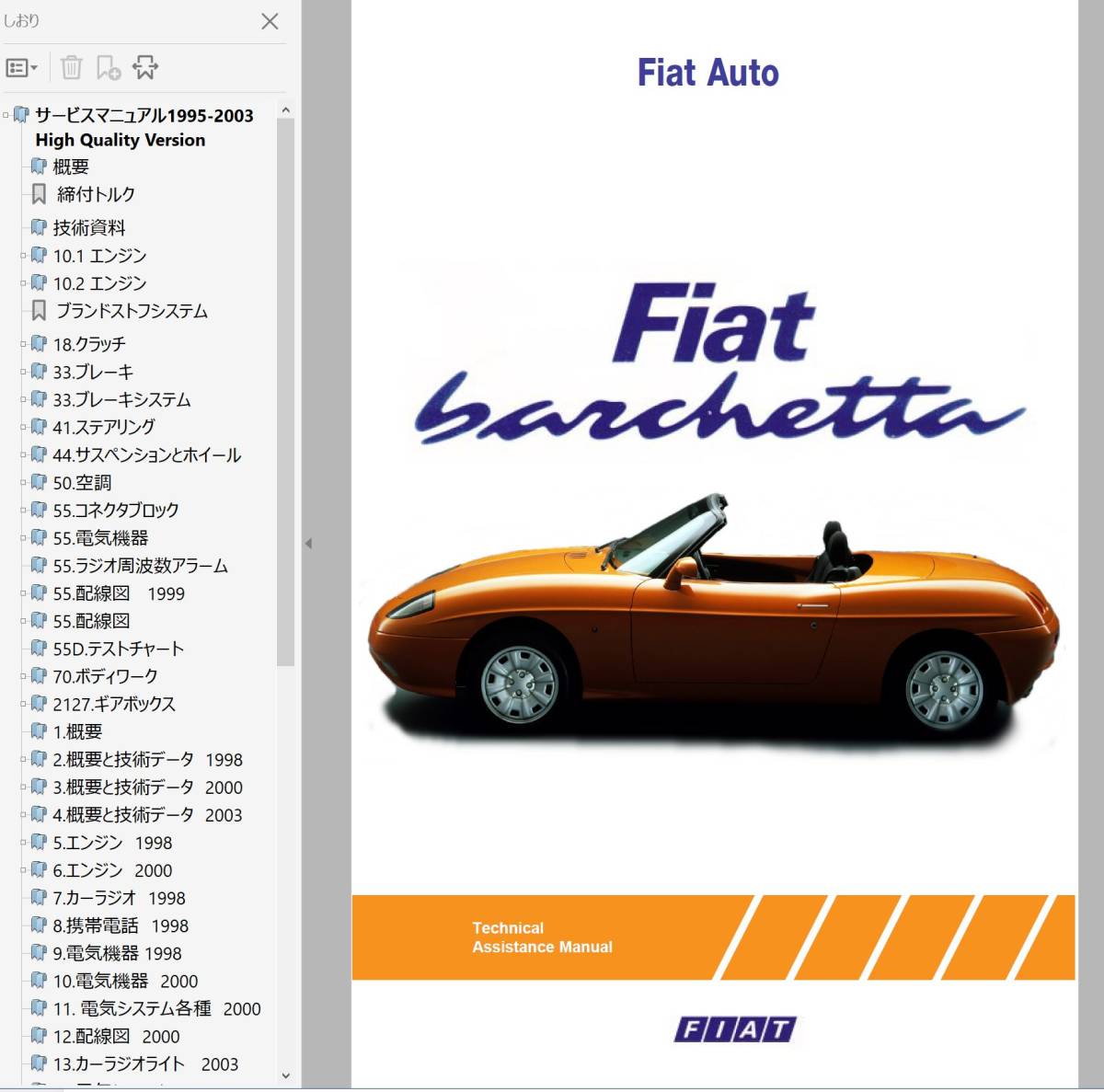Collapse the サービスマニュアル1995-2003 root bookmark

click(6, 116)
